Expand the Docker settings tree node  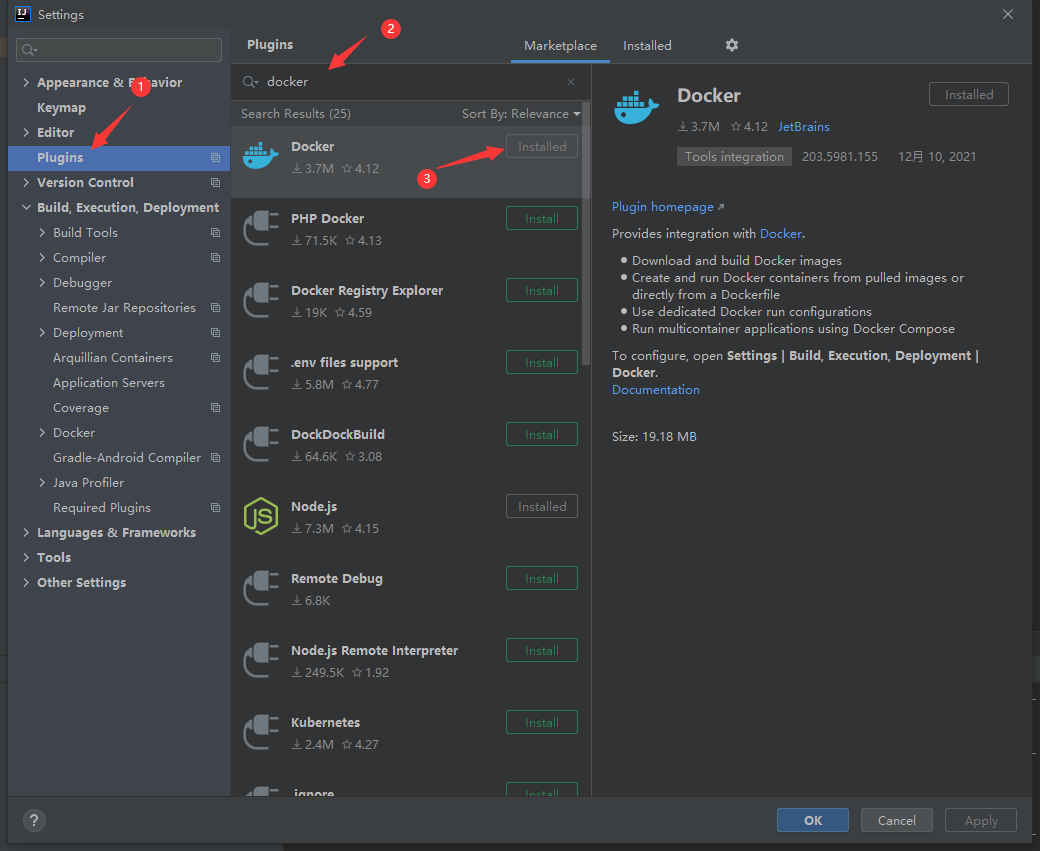42,433
